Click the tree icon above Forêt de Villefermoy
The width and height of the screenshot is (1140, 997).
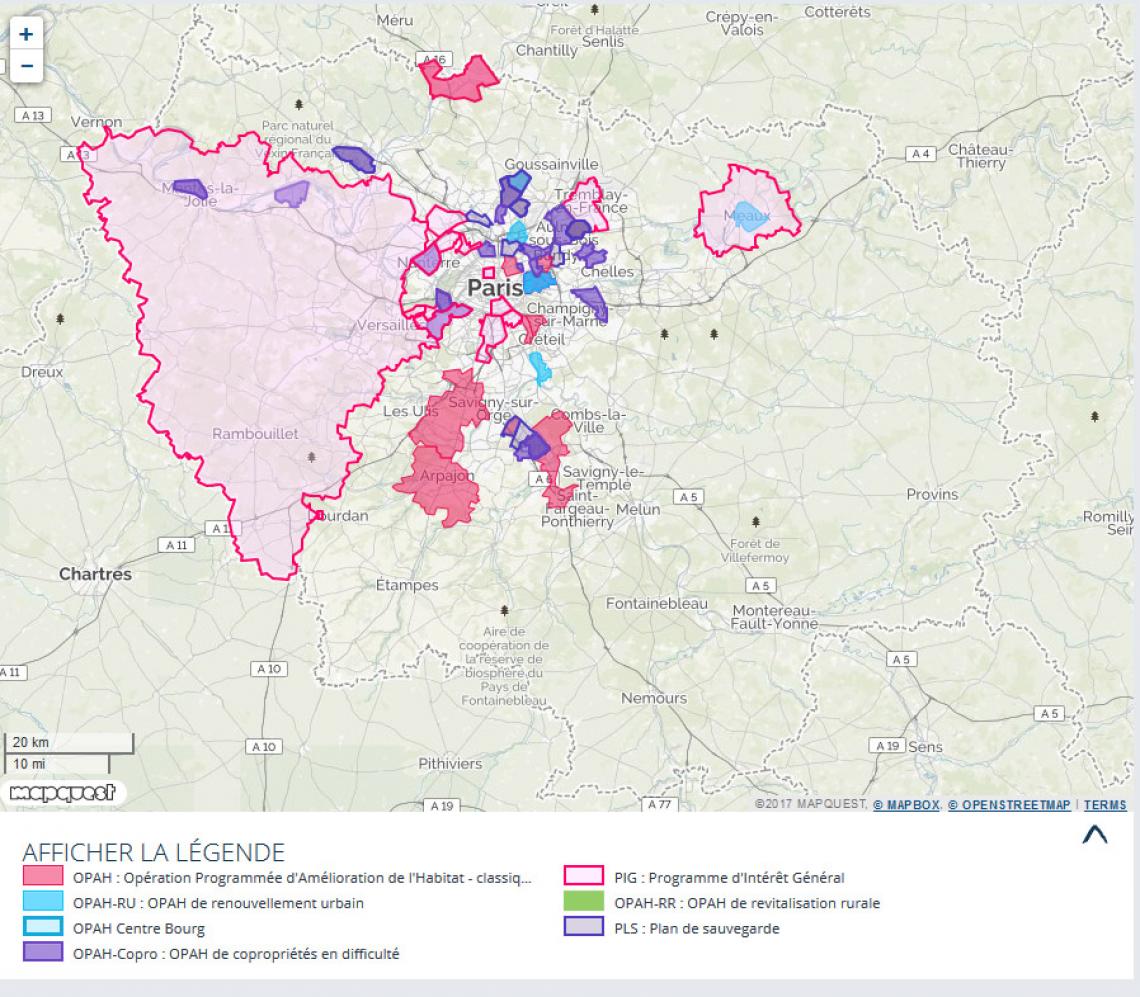coord(755,522)
